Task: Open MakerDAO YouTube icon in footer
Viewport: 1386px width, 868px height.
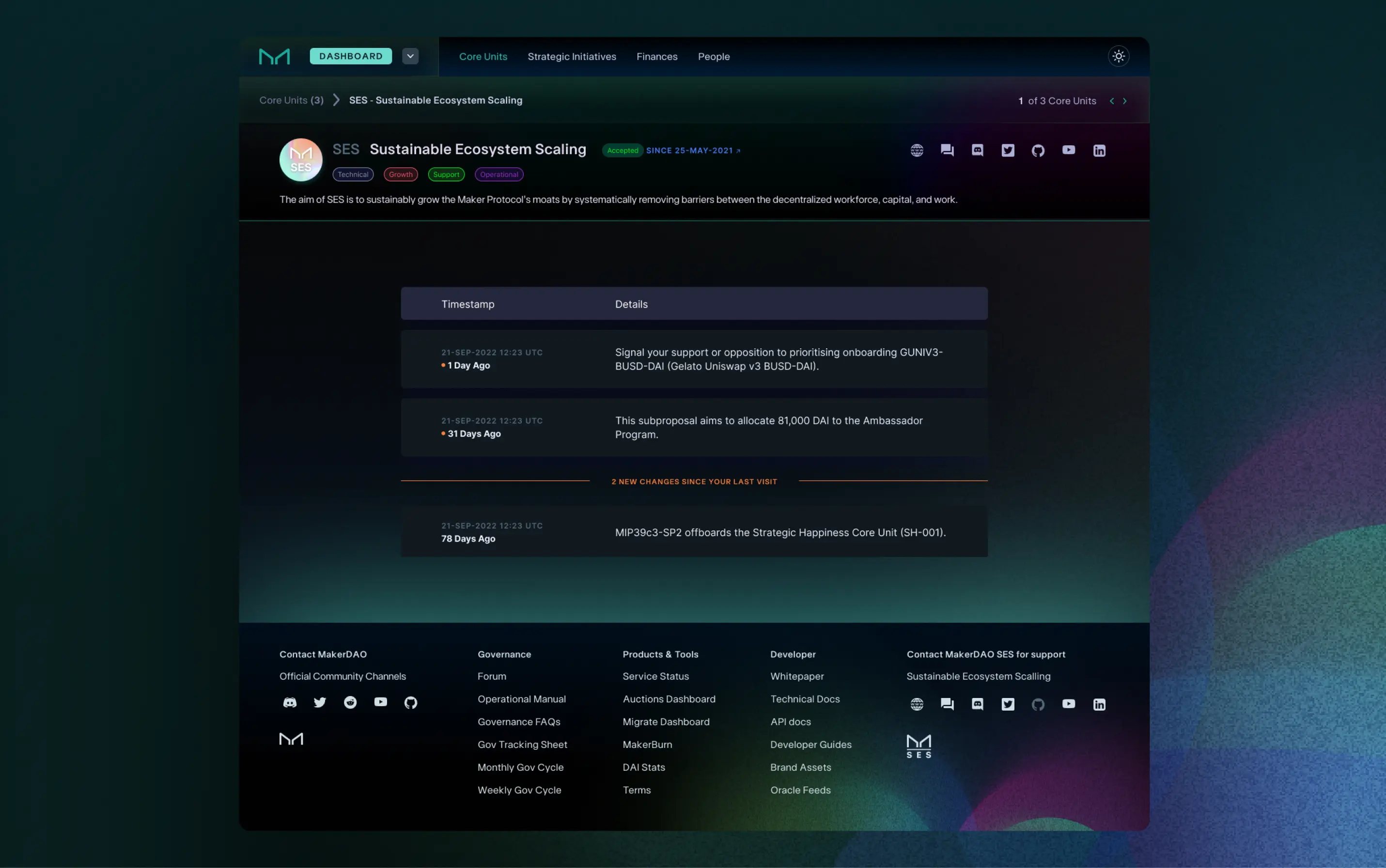Action: (x=381, y=702)
